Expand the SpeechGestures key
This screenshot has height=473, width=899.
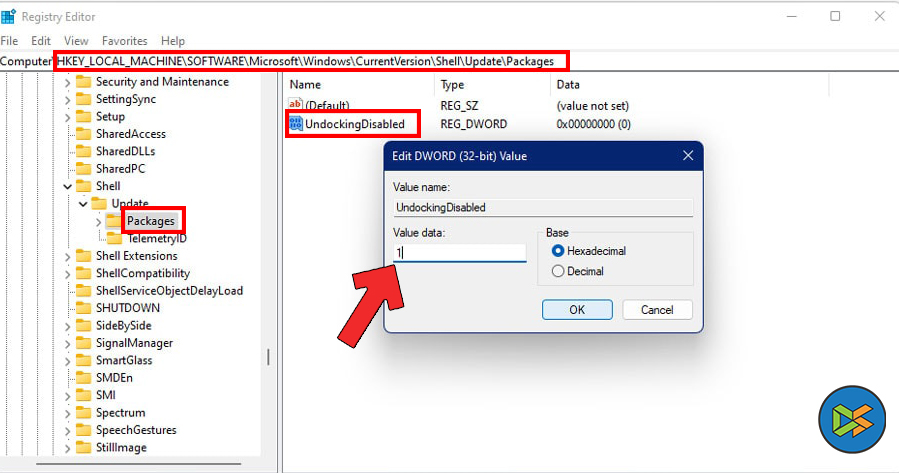pyautogui.click(x=67, y=431)
